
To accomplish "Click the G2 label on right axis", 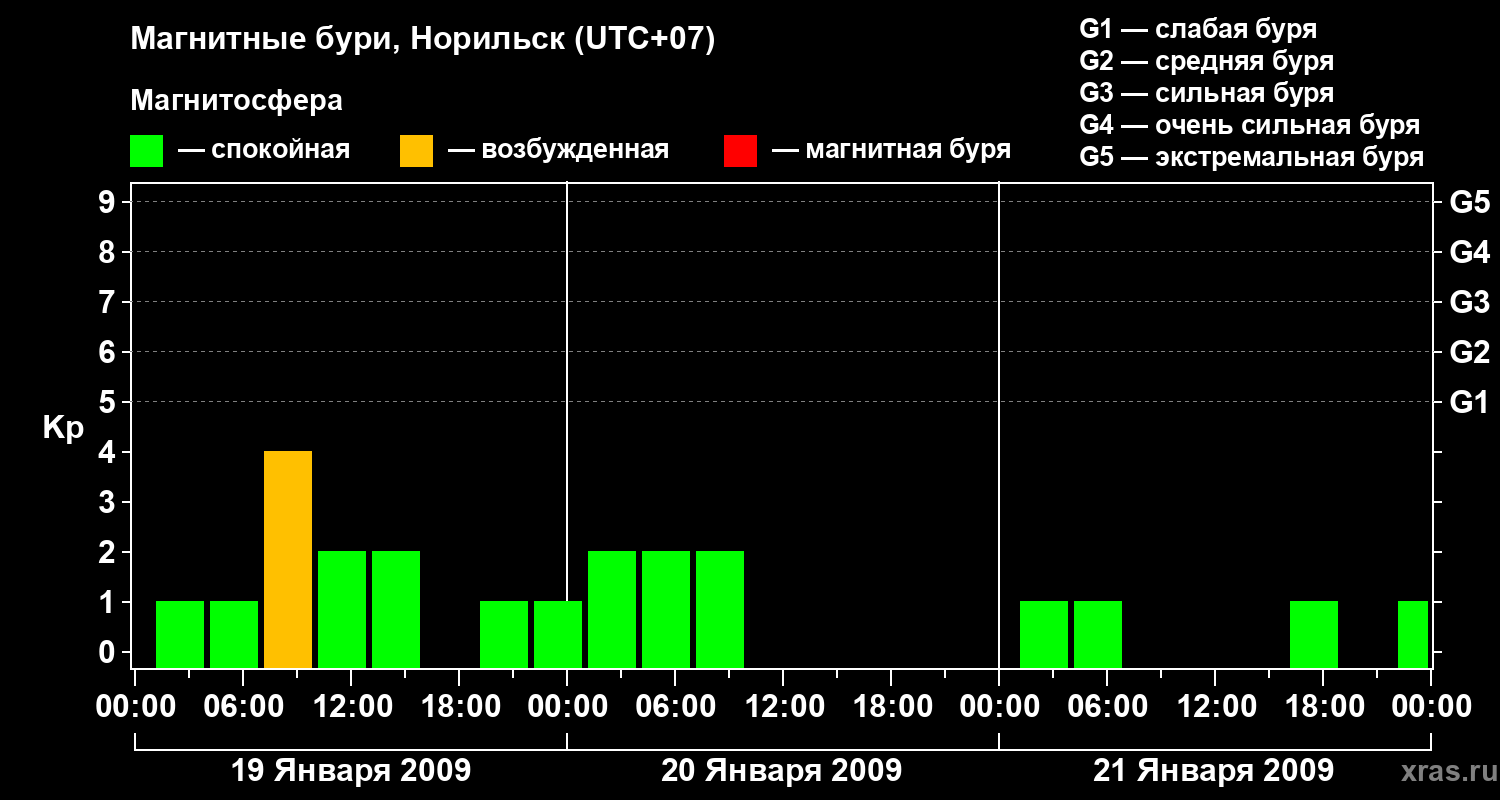I will [1469, 353].
